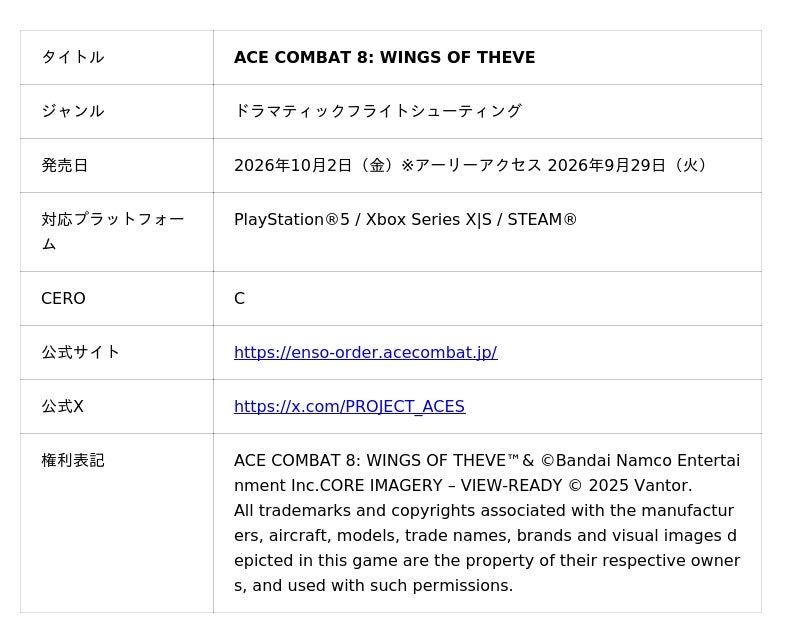Click the STEAM® platform text
Viewport: 800px width, 643px height.
tap(542, 219)
